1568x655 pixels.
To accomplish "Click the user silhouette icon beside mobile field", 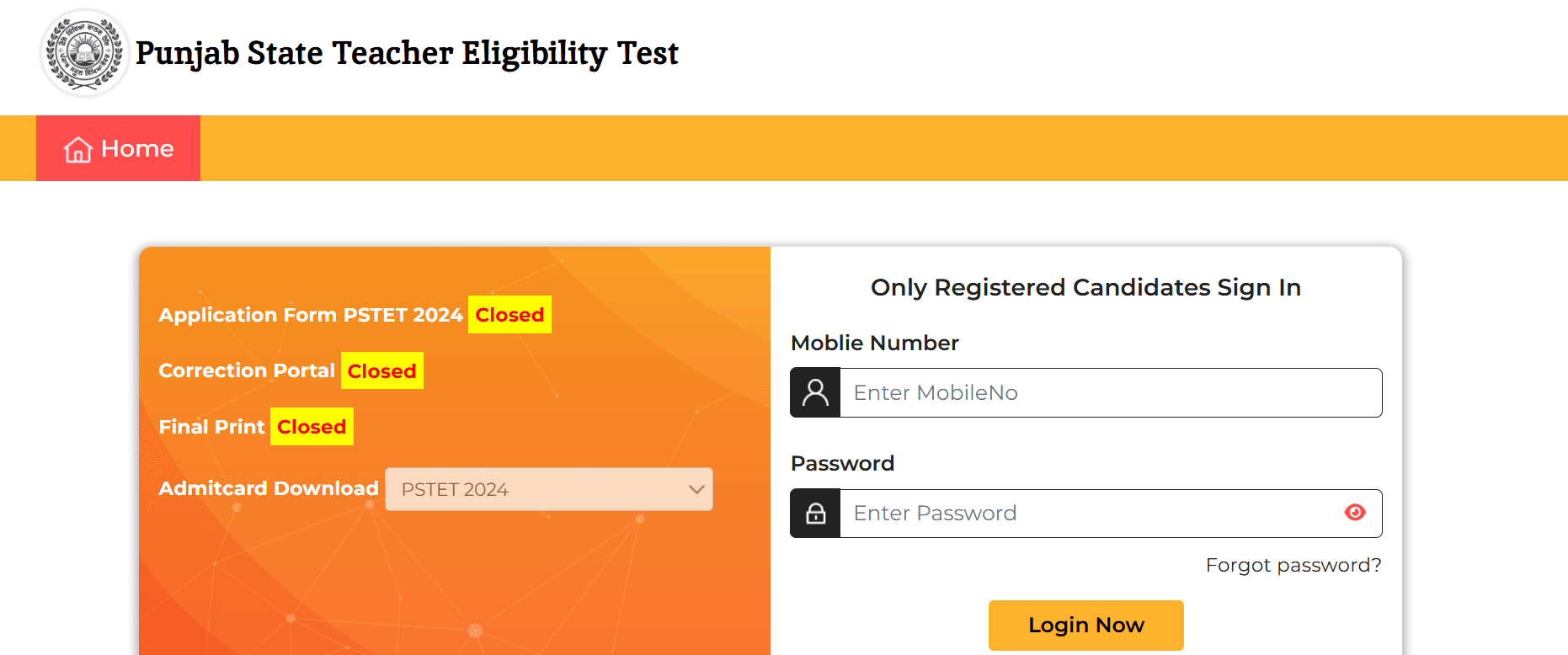I will click(x=815, y=392).
